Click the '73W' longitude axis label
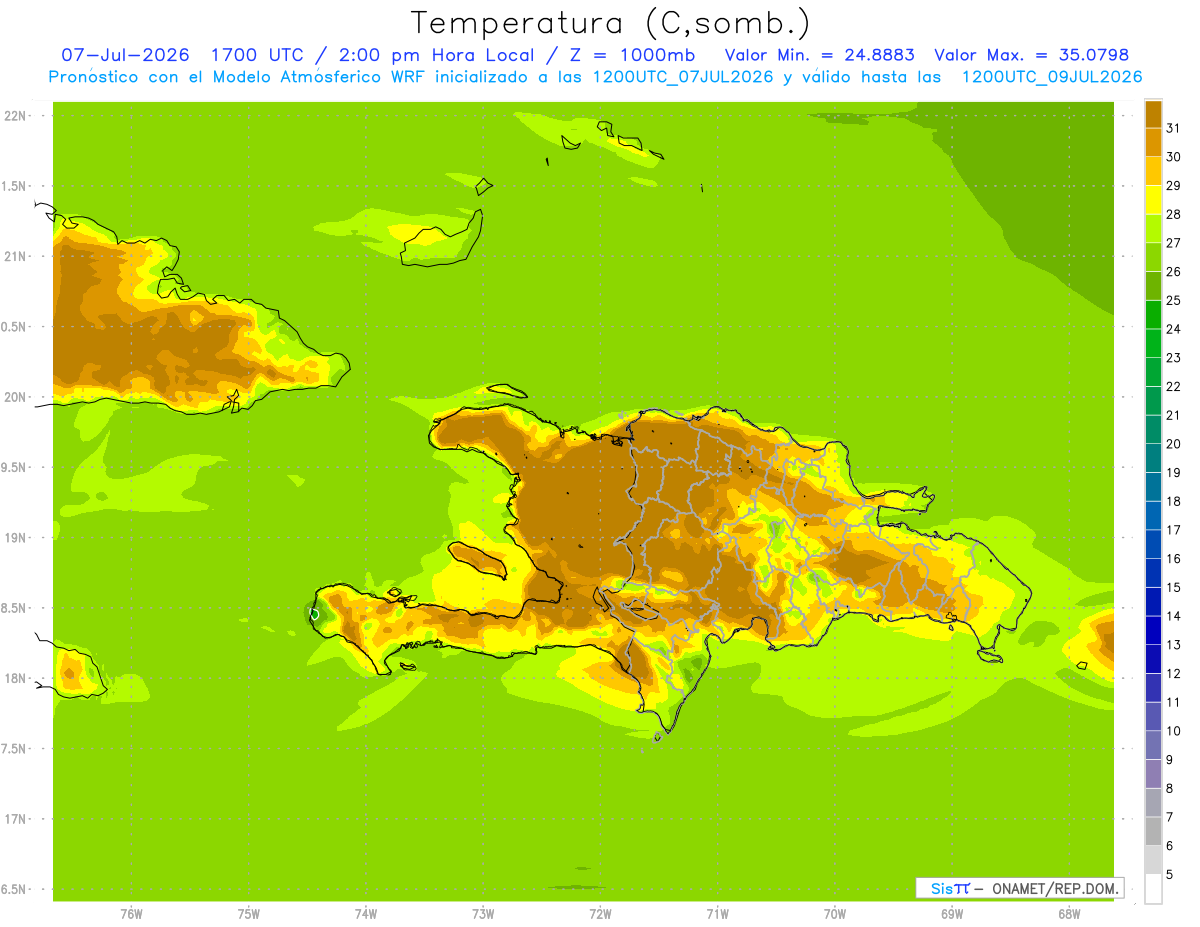The width and height of the screenshot is (1200, 927). [483, 914]
